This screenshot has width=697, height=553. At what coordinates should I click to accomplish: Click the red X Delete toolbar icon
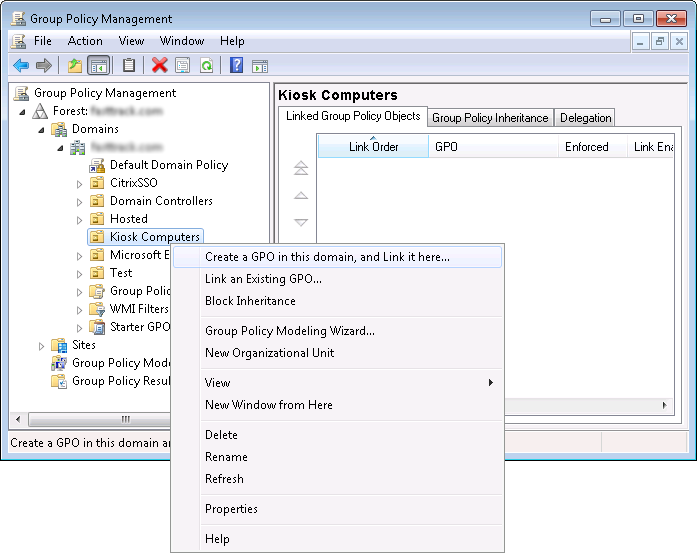(159, 65)
